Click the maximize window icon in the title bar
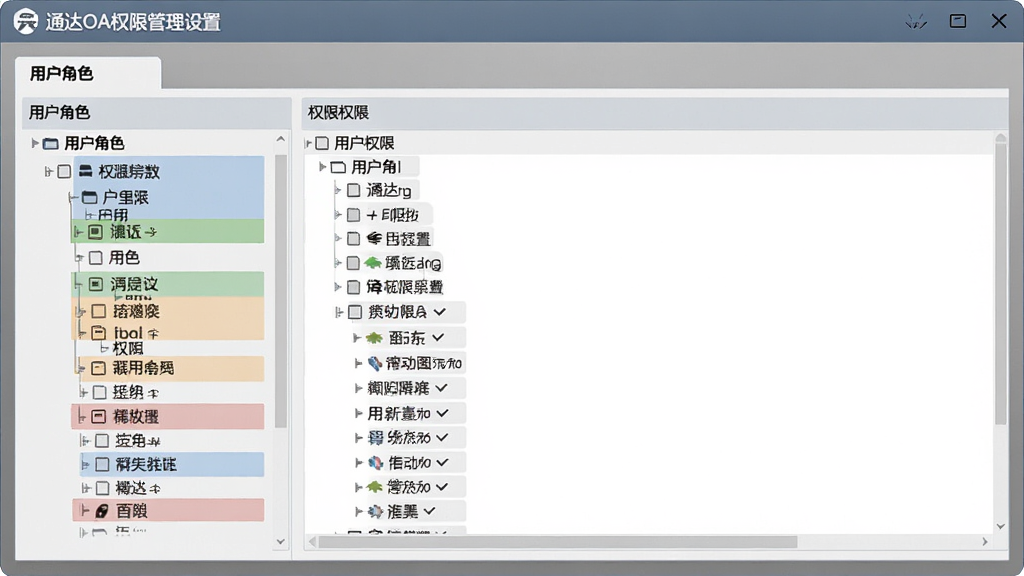The width and height of the screenshot is (1024, 576). [x=958, y=21]
